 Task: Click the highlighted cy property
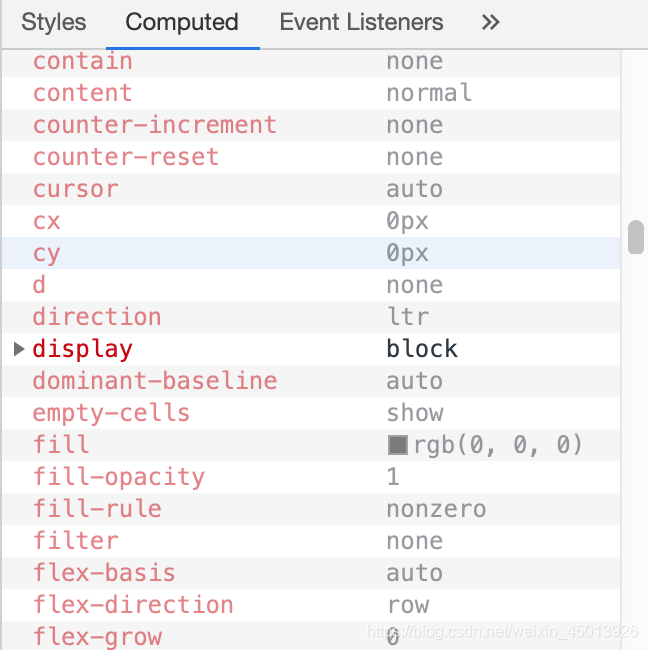click(47, 253)
